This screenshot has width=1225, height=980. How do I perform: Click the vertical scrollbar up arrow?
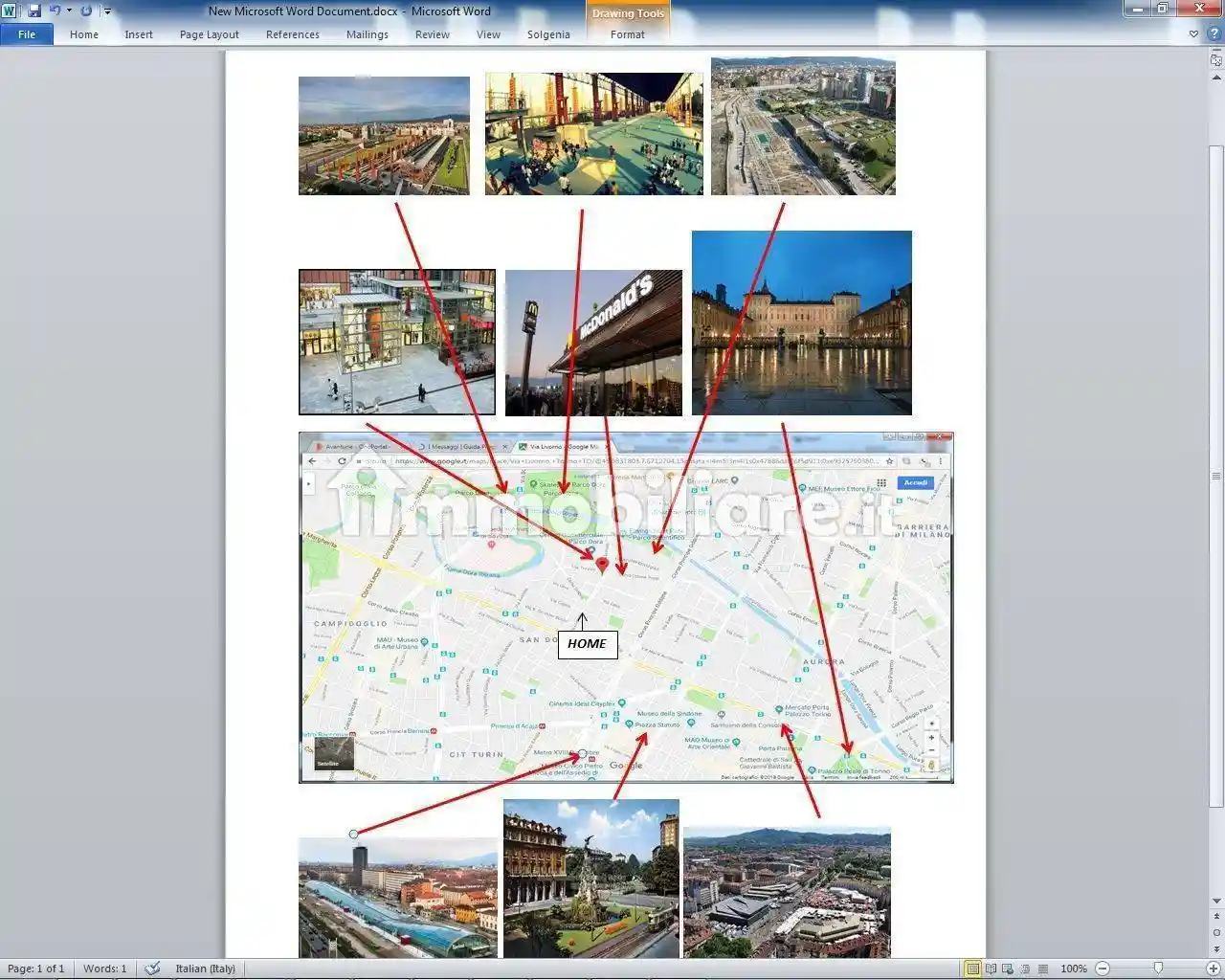1216,78
